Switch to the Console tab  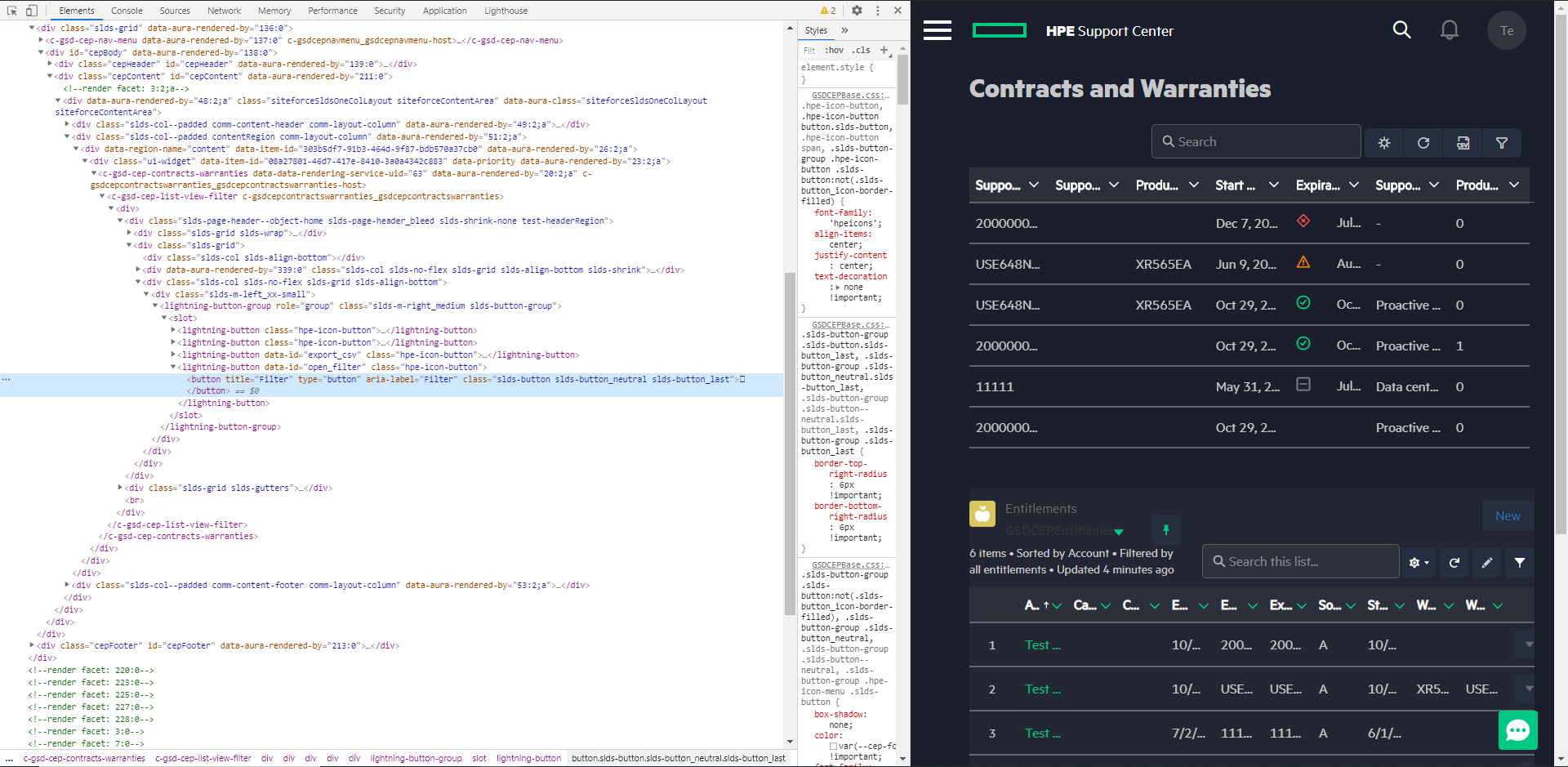coord(127,11)
